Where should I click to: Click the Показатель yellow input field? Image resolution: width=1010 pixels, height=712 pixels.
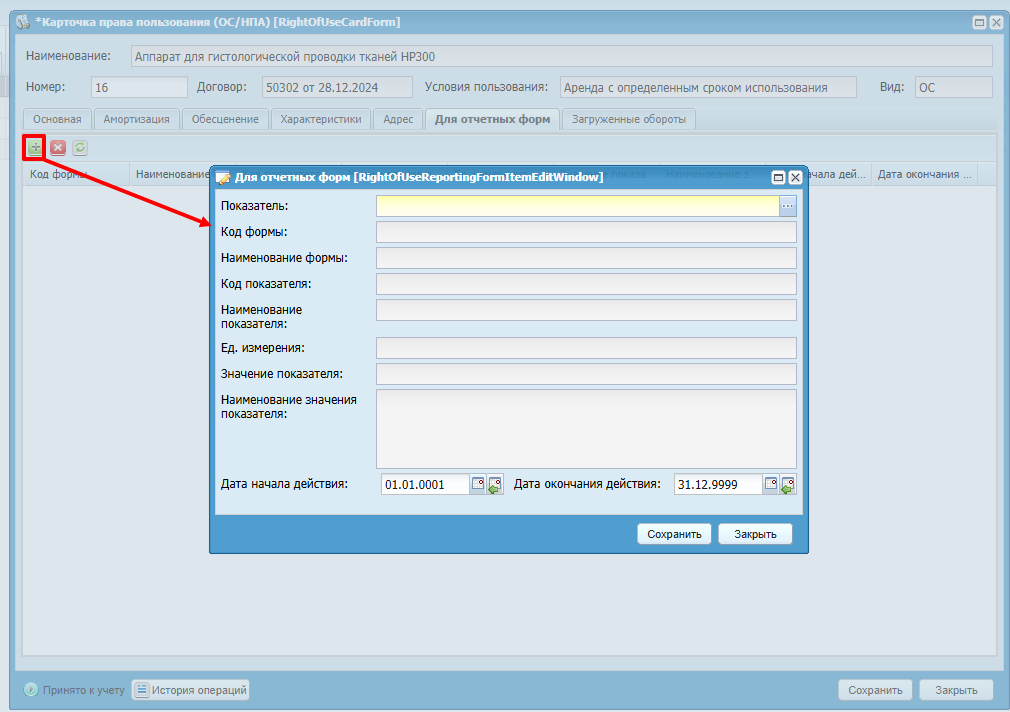click(577, 206)
